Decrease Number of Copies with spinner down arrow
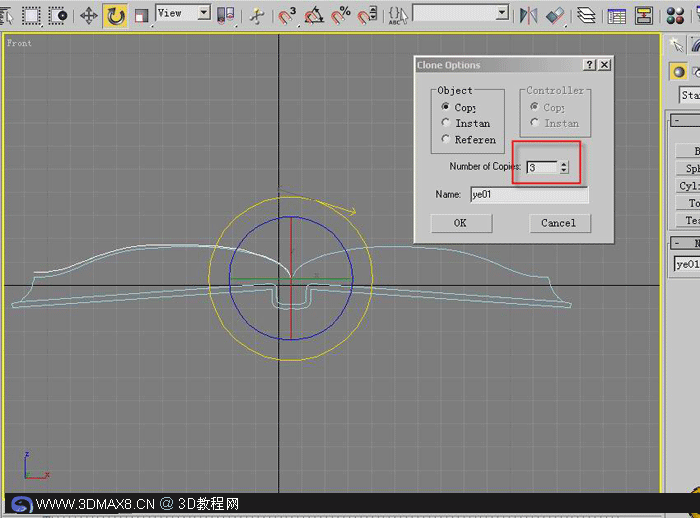 [564, 171]
